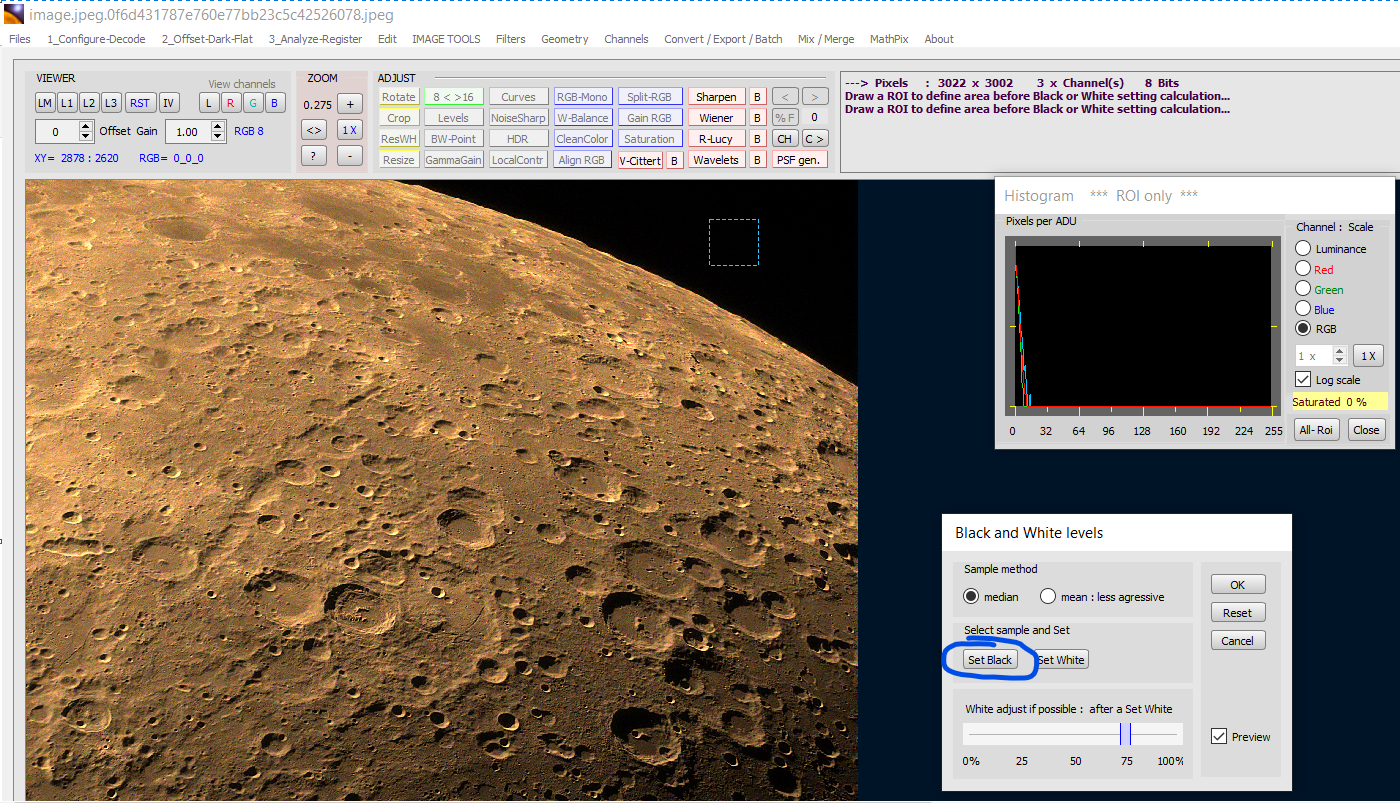1400x803 pixels.
Task: Select the L2 layer button
Action: coord(89,103)
